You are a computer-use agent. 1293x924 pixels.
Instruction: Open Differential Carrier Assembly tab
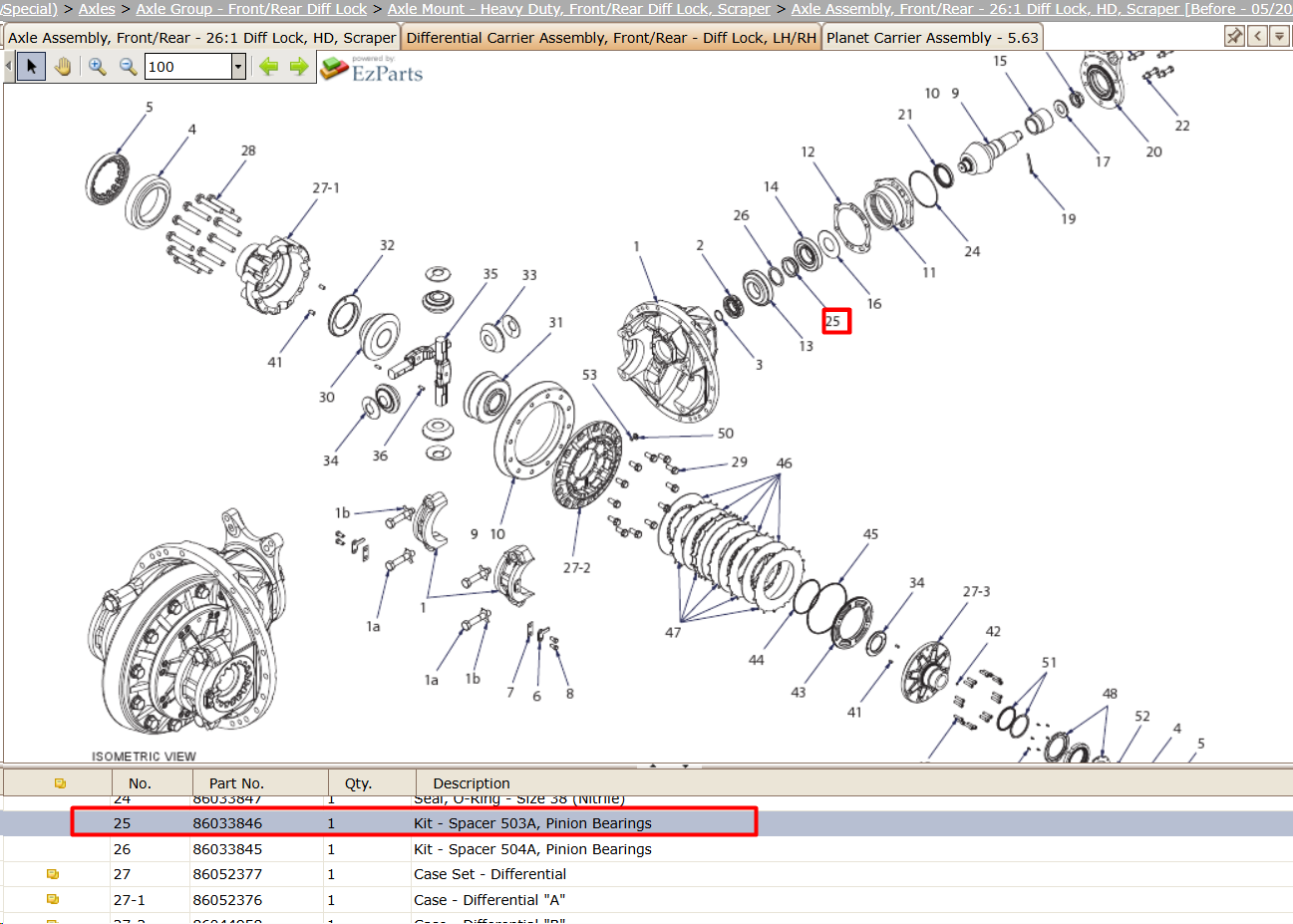tap(611, 38)
